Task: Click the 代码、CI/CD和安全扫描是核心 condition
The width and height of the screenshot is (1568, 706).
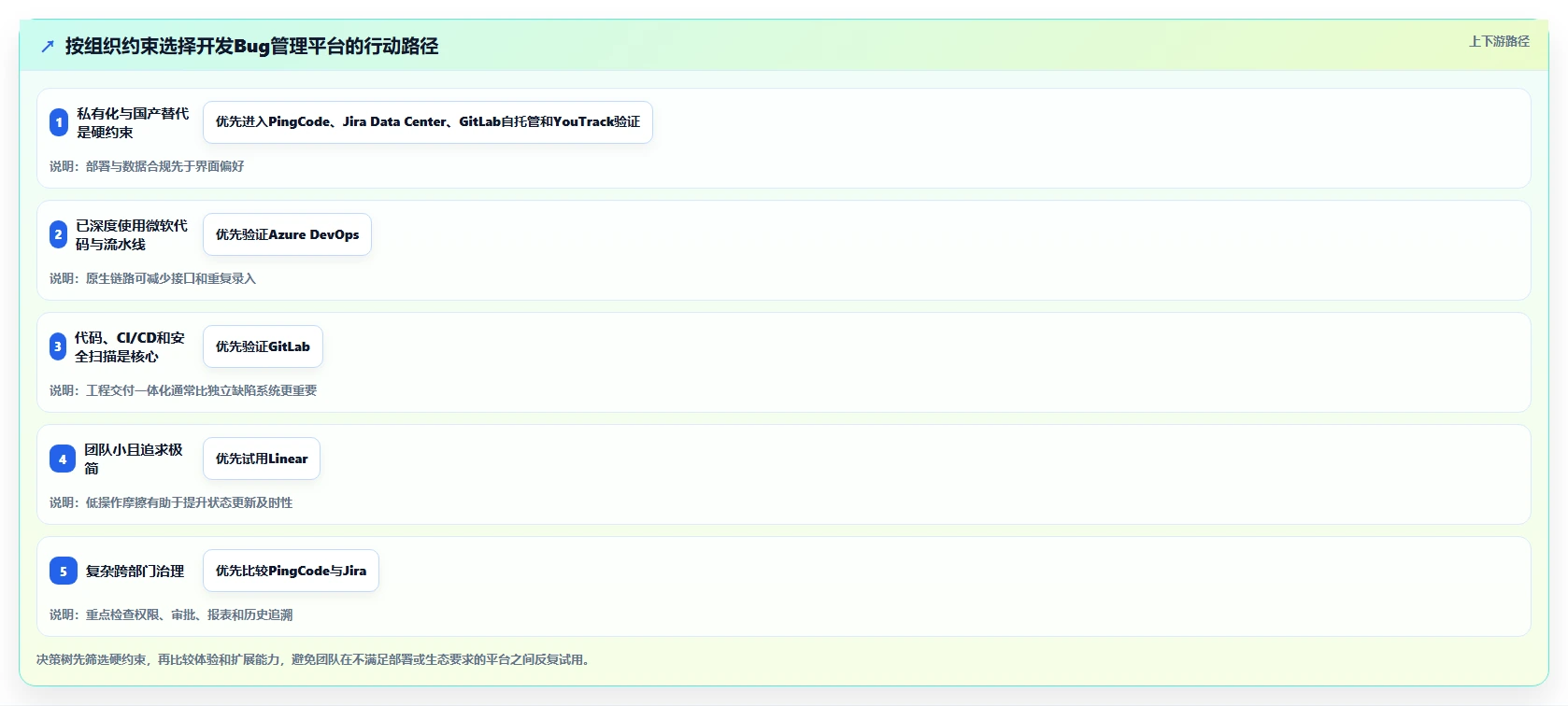Action: pyautogui.click(x=130, y=346)
